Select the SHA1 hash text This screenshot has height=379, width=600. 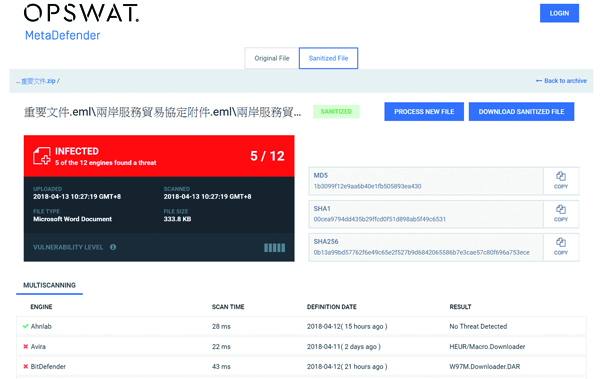[x=380, y=219]
